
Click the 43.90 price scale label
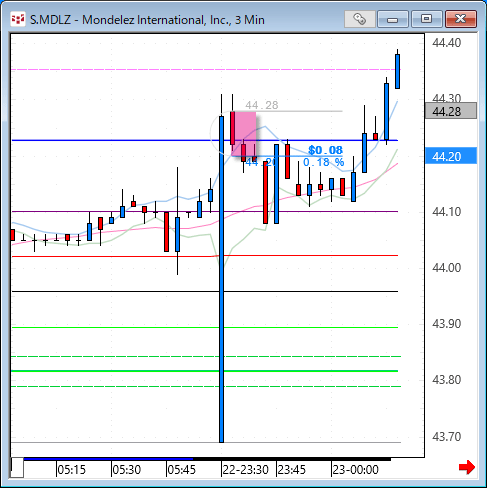tap(446, 324)
